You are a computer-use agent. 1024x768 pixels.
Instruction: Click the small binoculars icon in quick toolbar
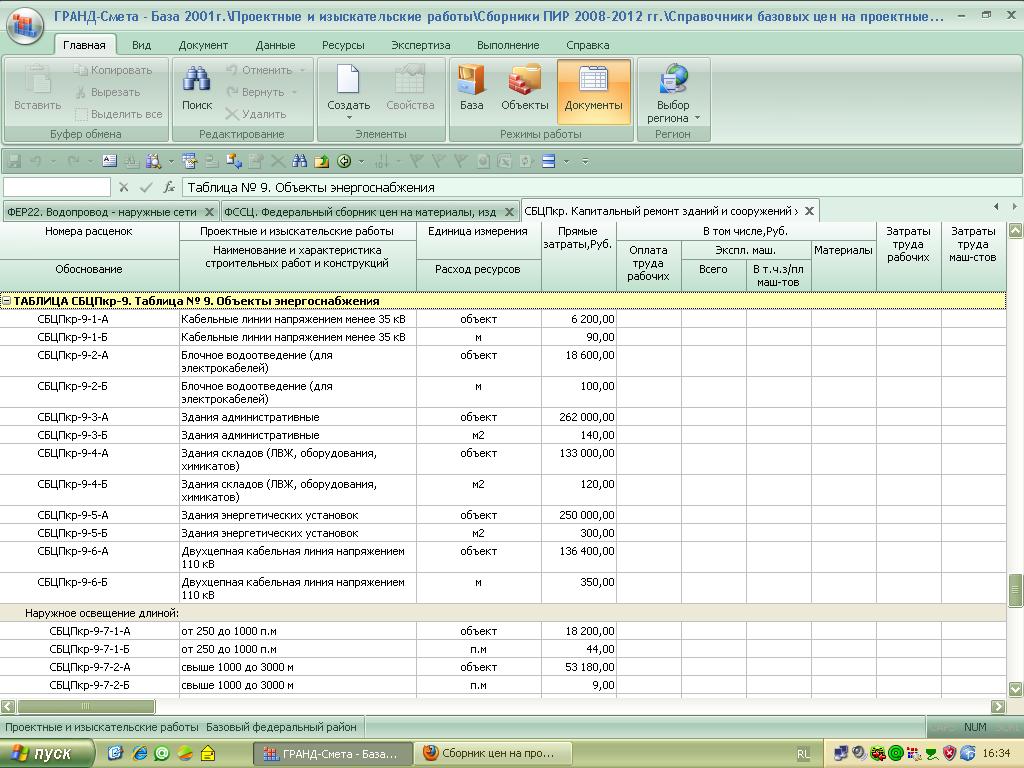(299, 161)
